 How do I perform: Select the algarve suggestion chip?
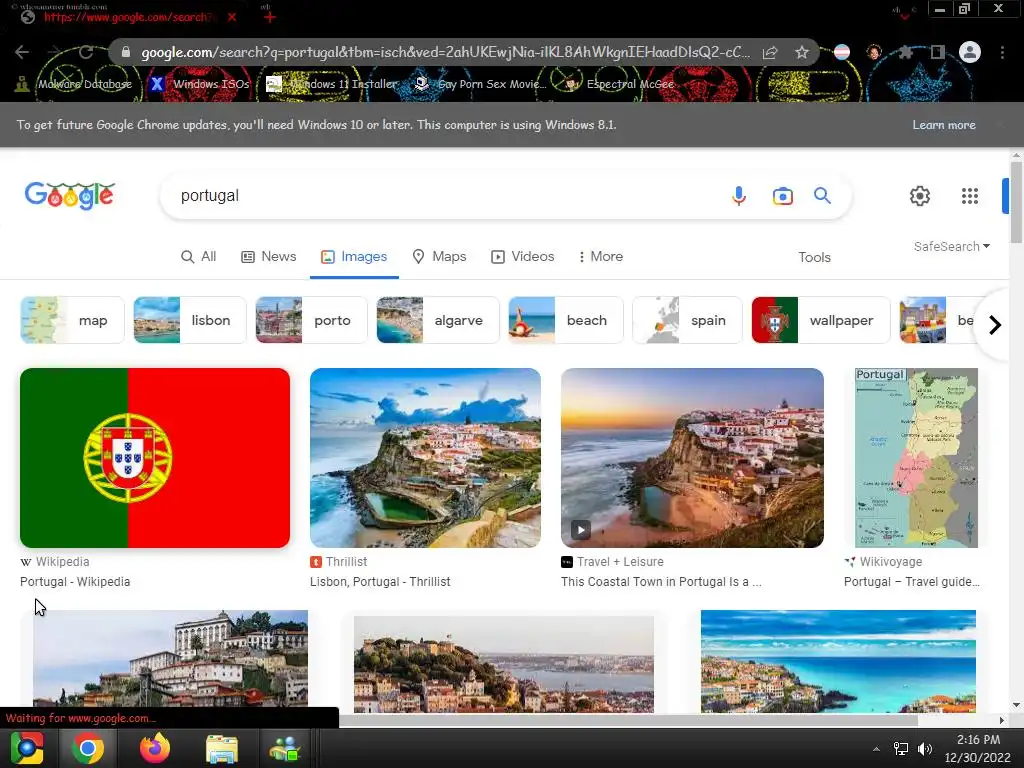(438, 320)
